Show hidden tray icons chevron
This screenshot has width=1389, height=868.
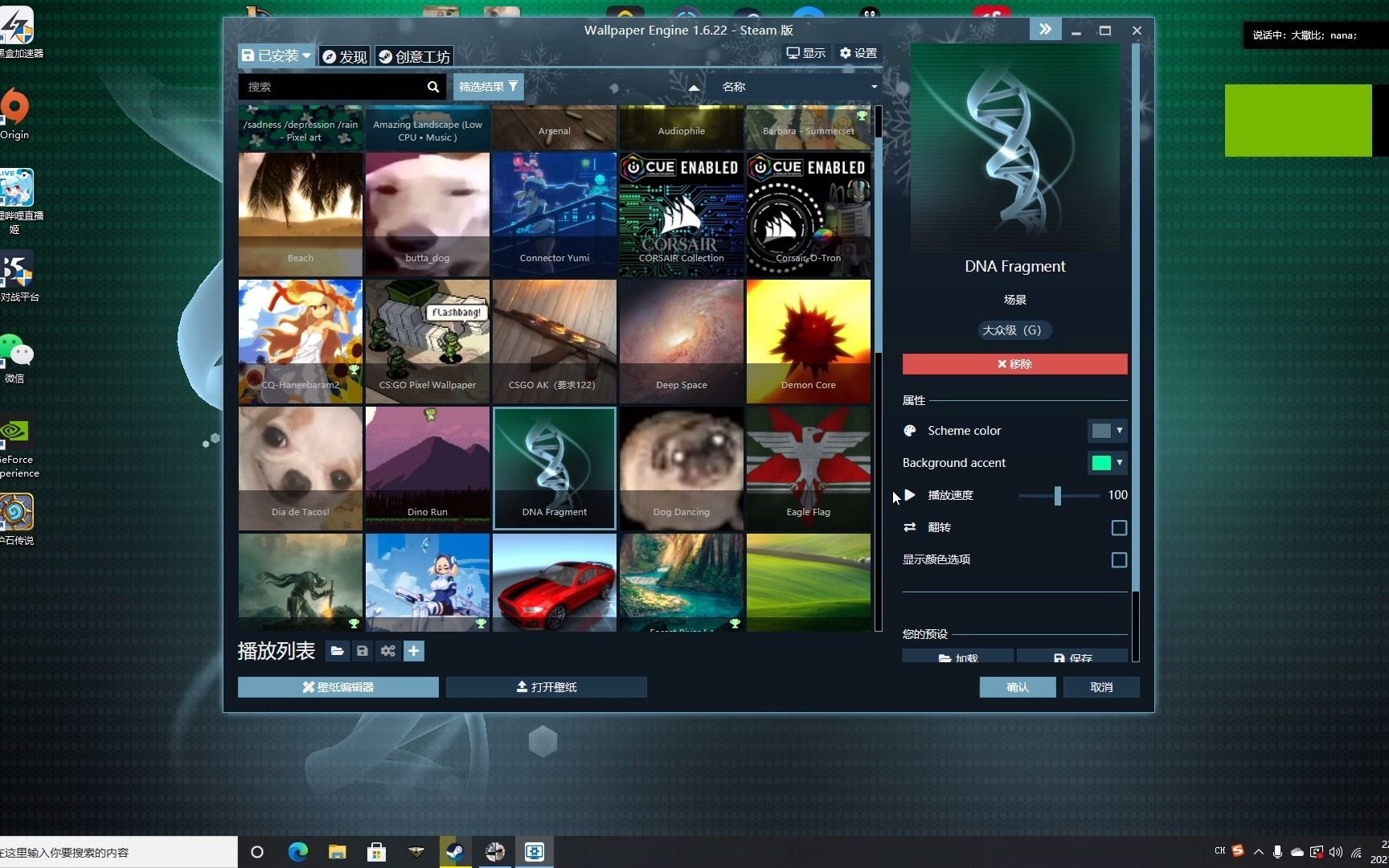click(x=1259, y=852)
